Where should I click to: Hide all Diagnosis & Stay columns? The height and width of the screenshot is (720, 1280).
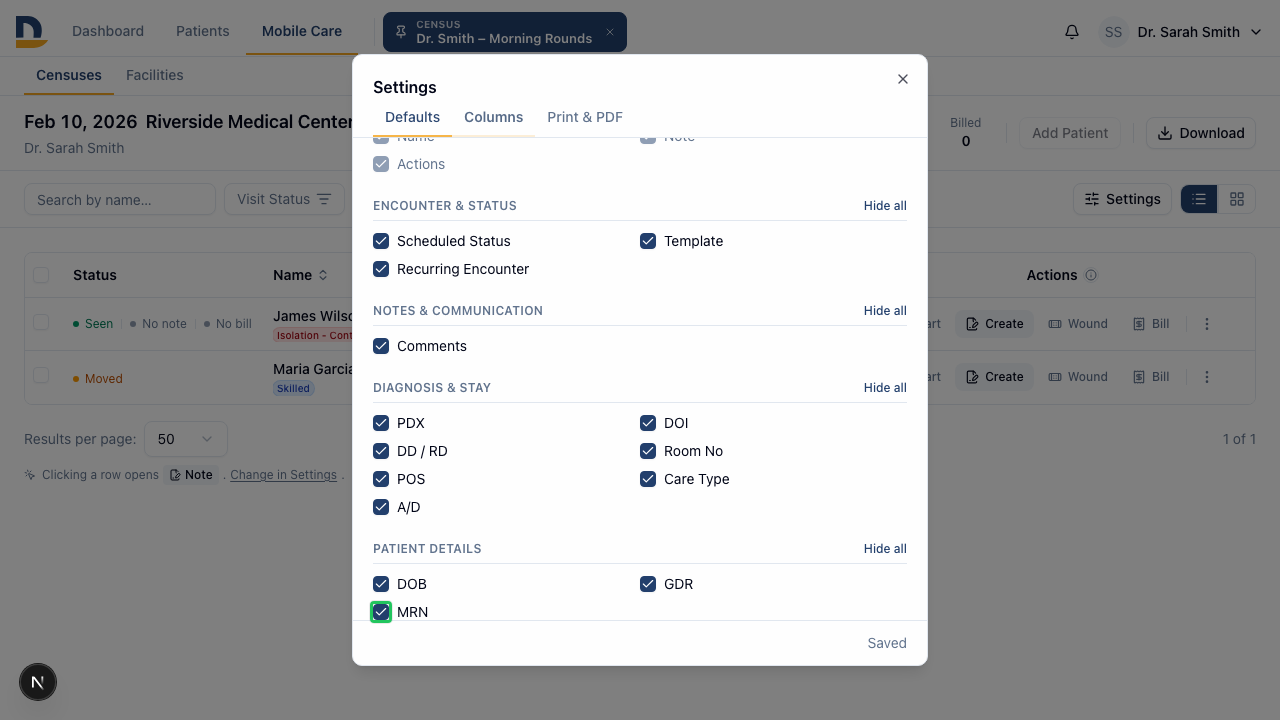[x=885, y=388]
